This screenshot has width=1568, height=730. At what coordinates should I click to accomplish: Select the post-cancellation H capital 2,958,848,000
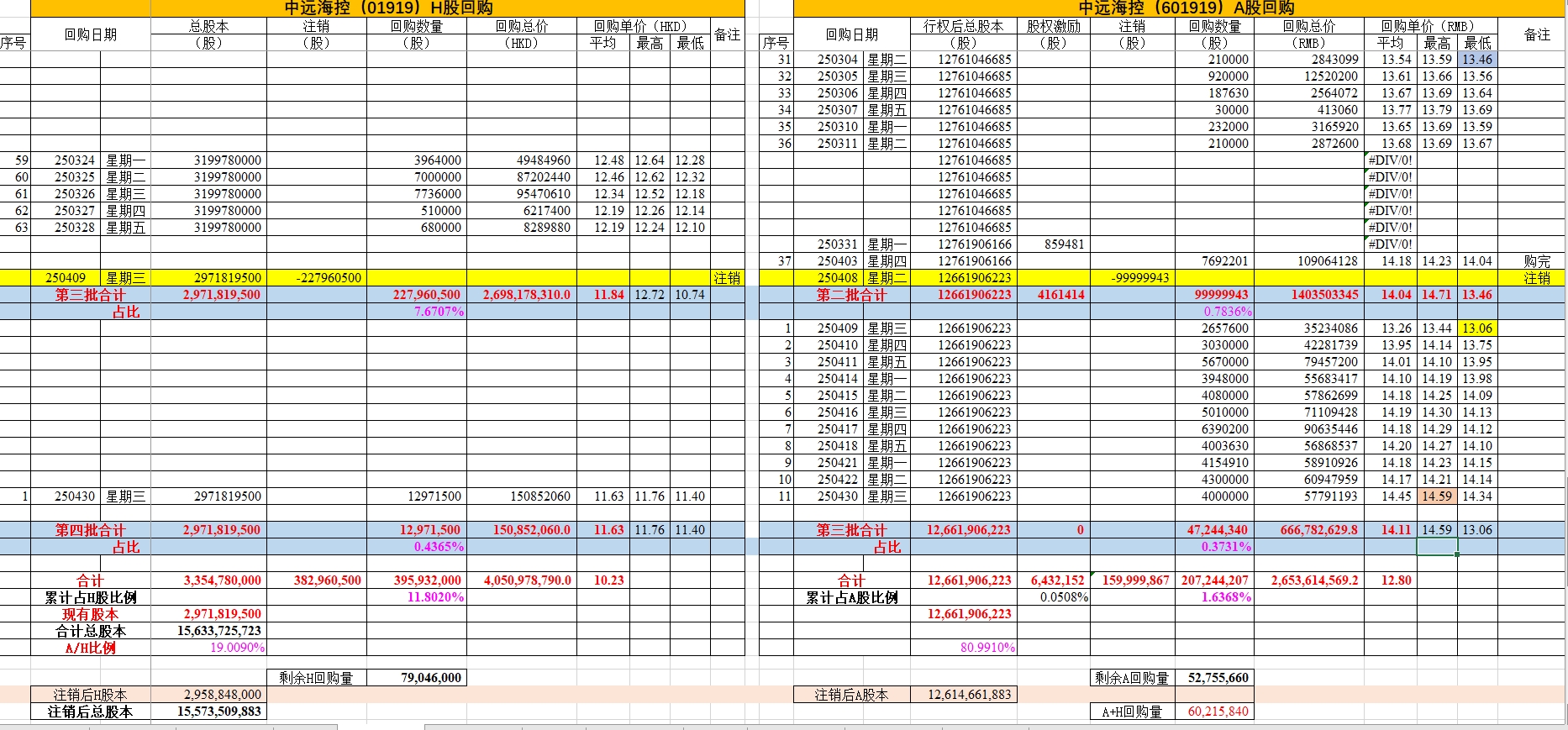tap(208, 695)
